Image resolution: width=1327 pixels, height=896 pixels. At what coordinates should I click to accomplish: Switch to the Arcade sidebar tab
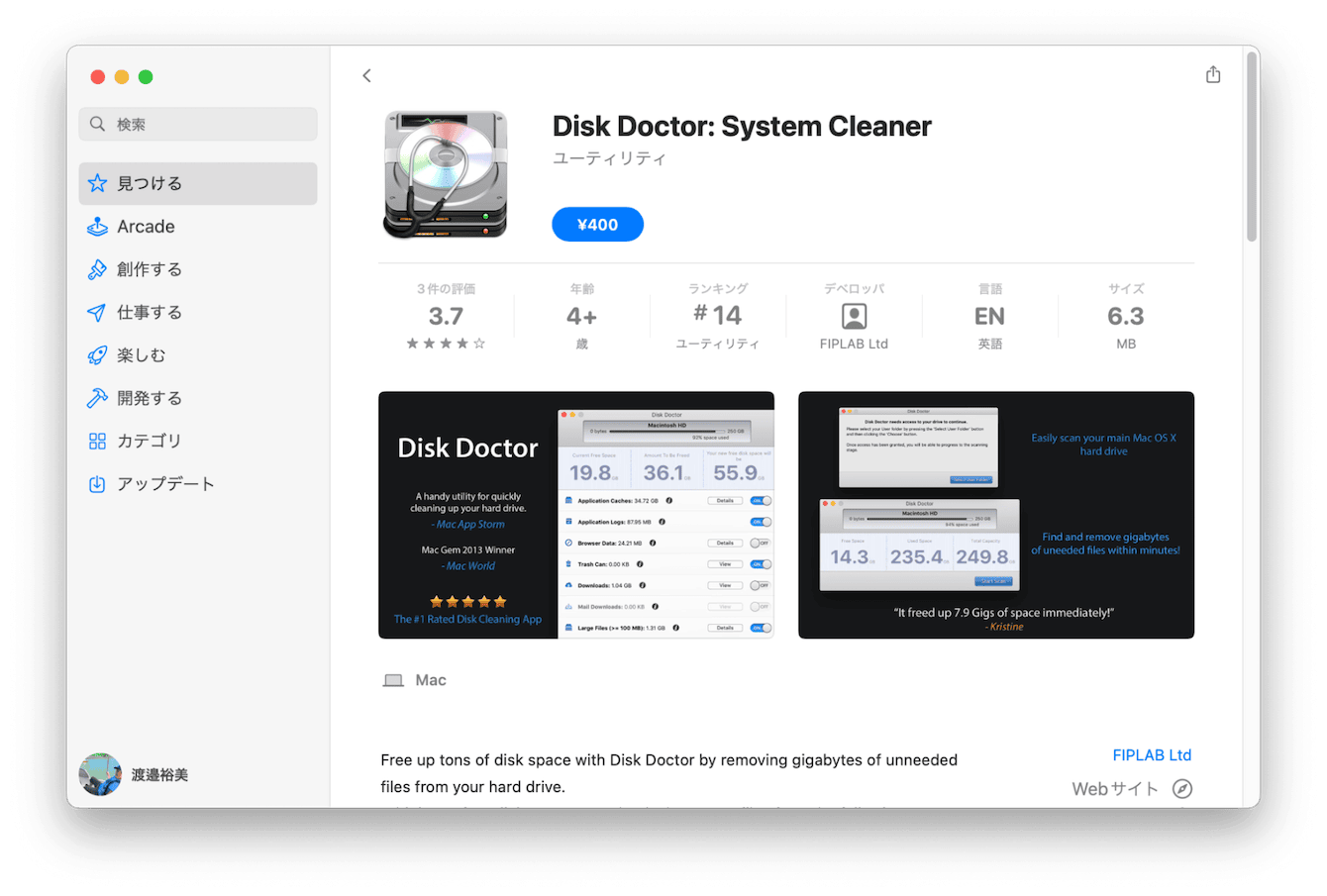[x=198, y=227]
